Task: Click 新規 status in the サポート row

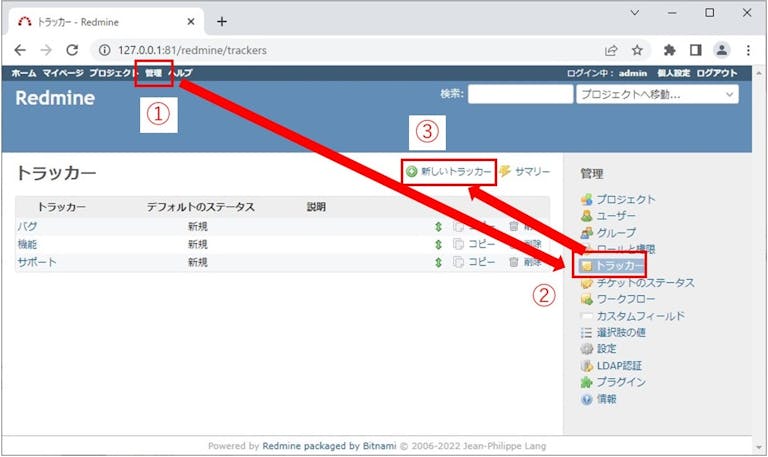Action: tap(198, 262)
